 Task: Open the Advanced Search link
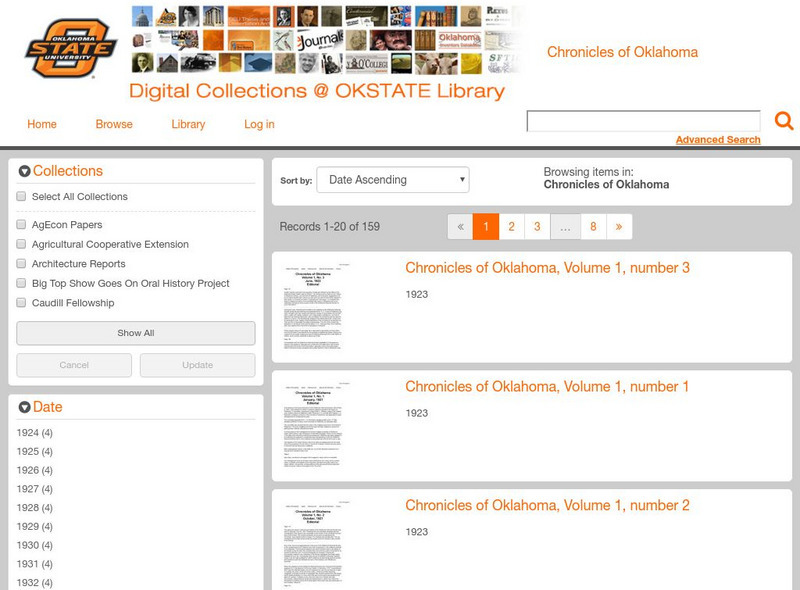[718, 140]
